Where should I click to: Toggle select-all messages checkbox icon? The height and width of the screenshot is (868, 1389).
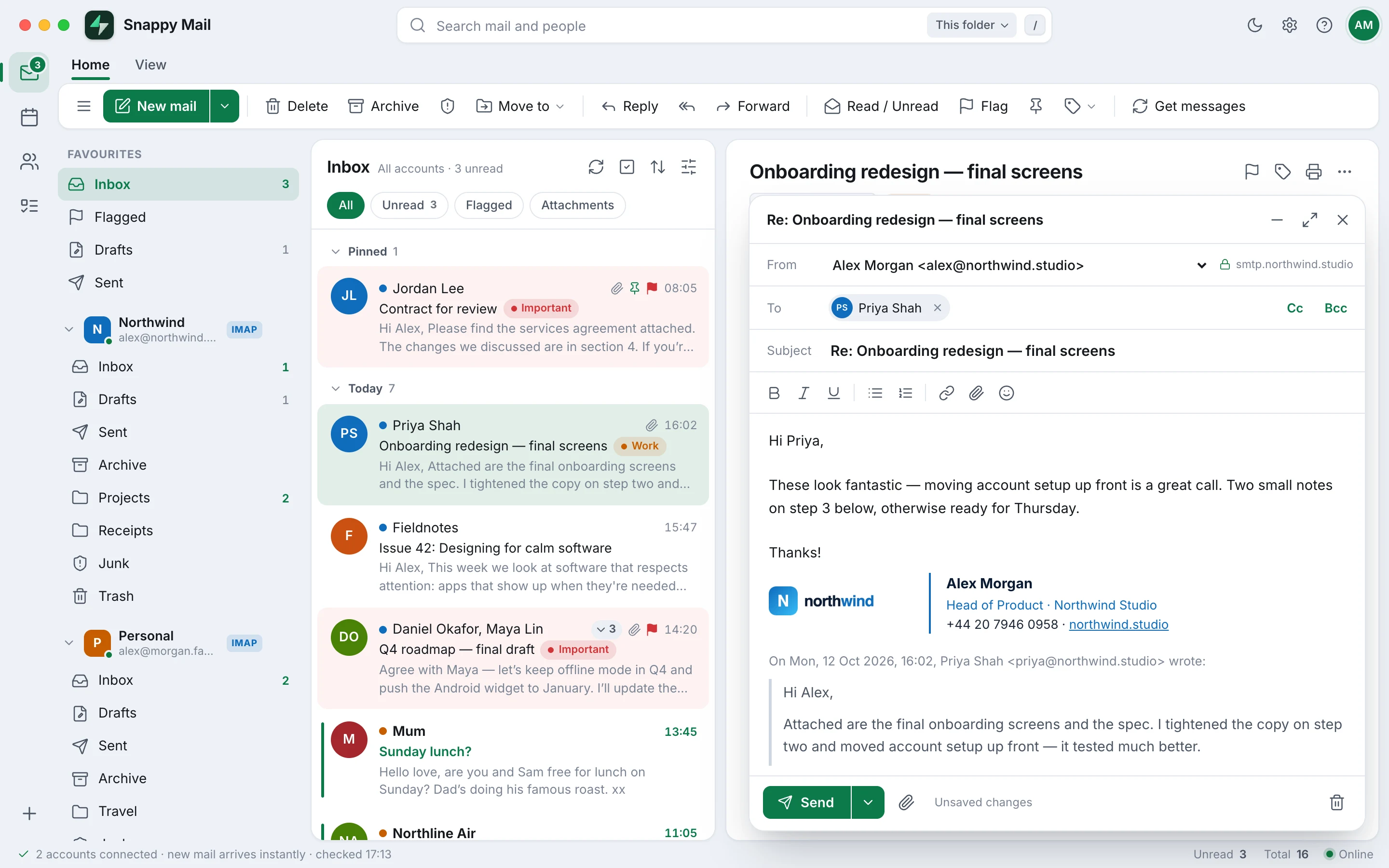[627, 167]
